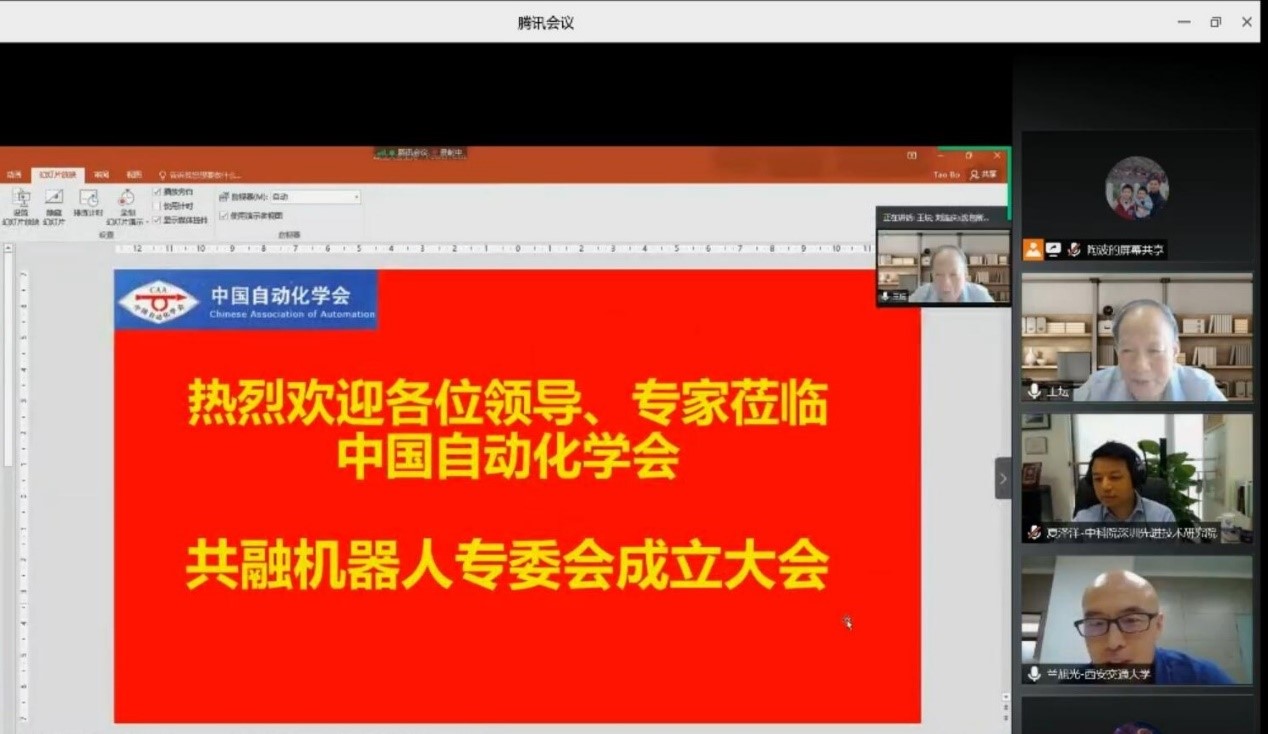Screen dimensions: 1268x734
Task: Click the Set Up Slide Show icon
Action: [21, 202]
